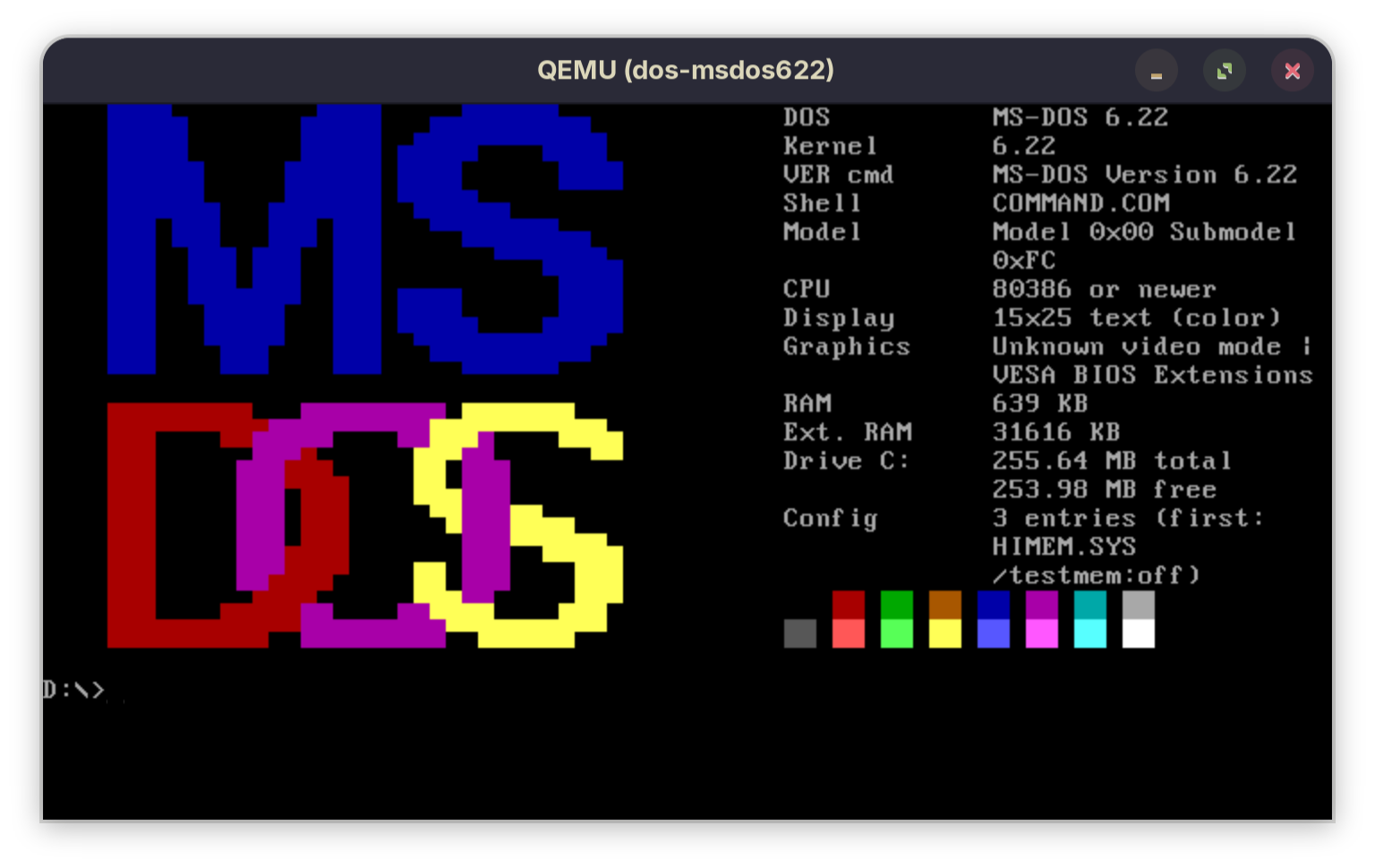Click the bright magenta color swatch

coord(1041,634)
